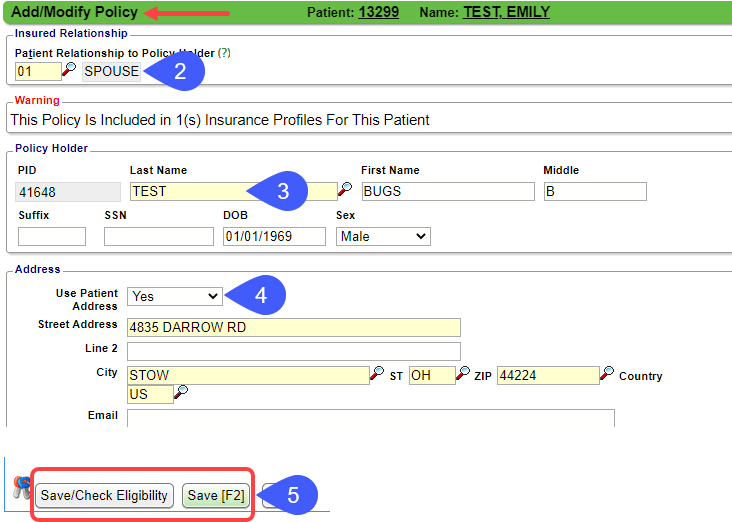Search policy holder by last name magnifier
The width and height of the screenshot is (732, 522).
[x=345, y=189]
